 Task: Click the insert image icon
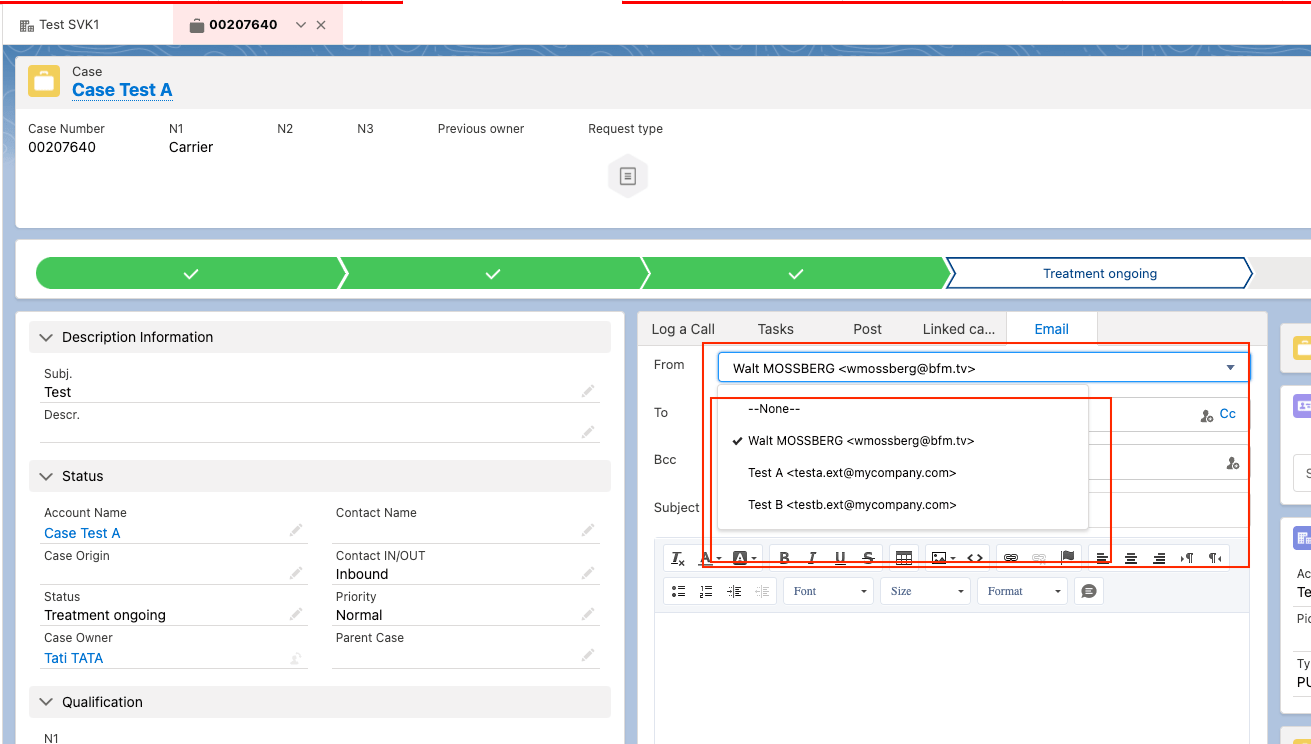tap(938, 558)
